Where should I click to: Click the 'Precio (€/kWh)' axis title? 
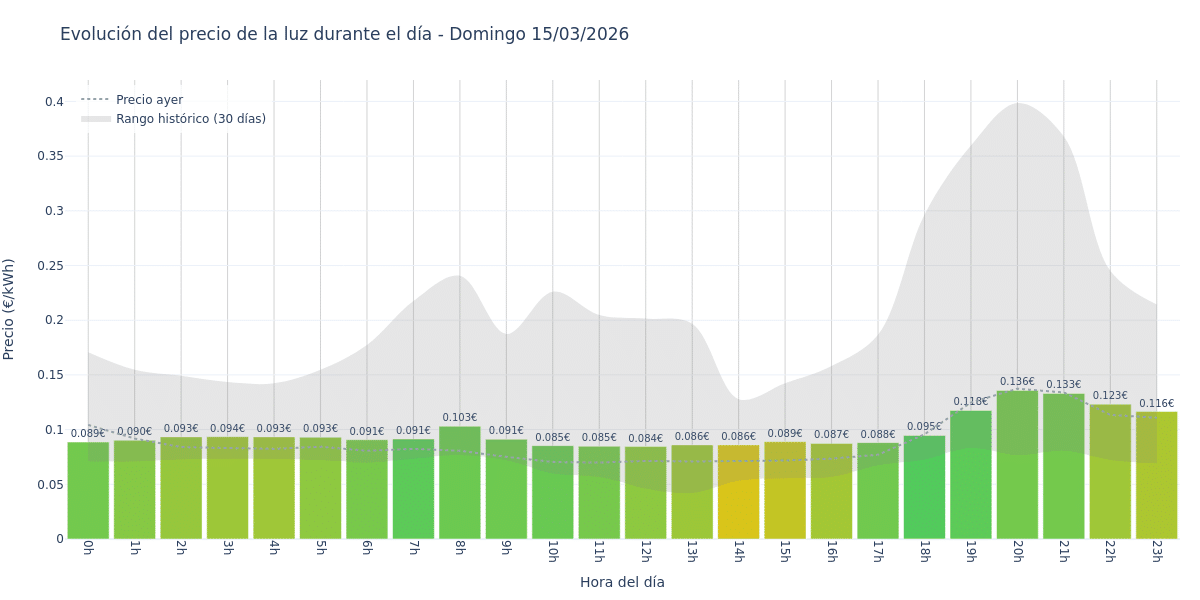(x=10, y=309)
